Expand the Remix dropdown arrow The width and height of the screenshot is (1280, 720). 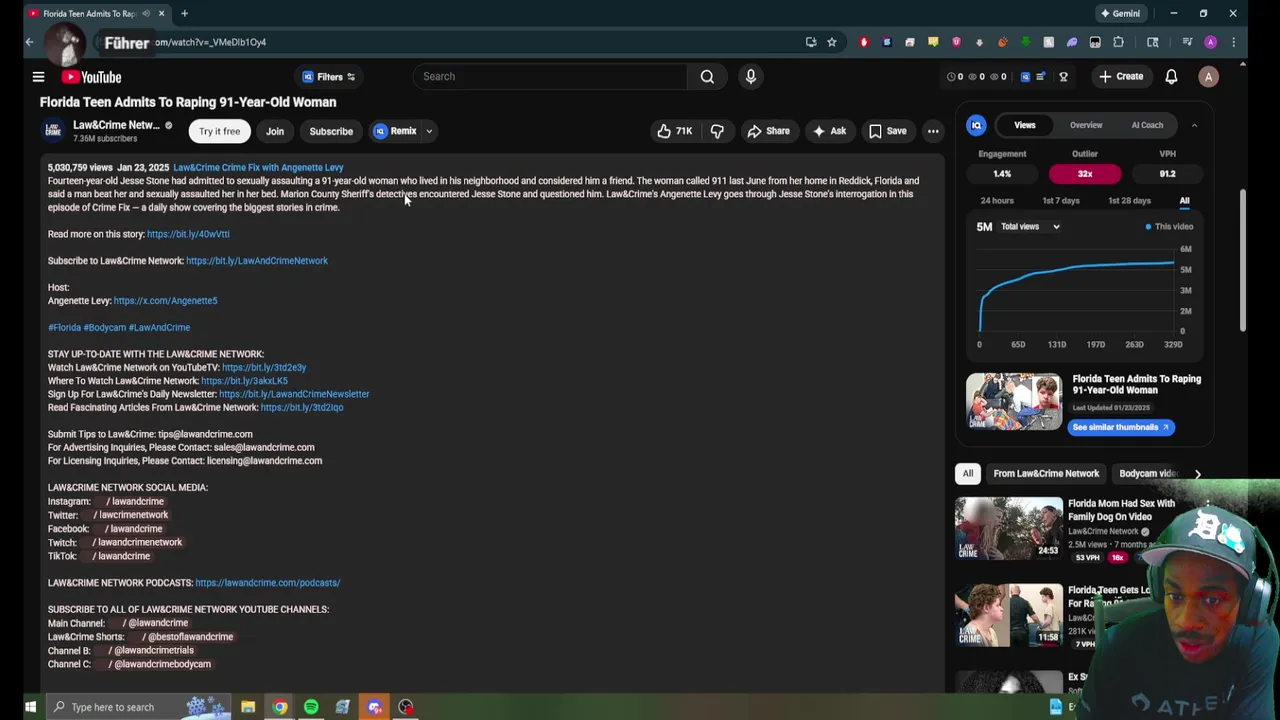coord(429,131)
